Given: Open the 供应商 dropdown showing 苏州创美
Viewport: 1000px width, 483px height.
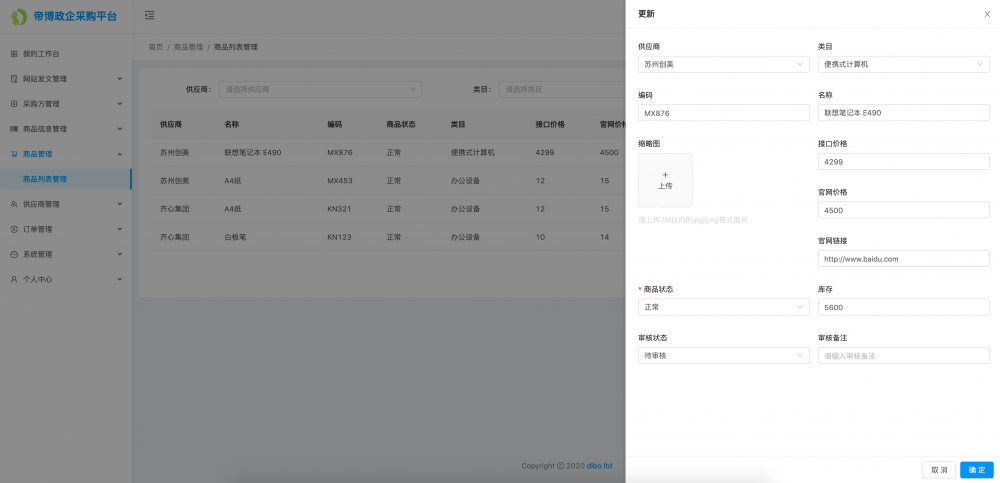Looking at the screenshot, I should pyautogui.click(x=723, y=64).
